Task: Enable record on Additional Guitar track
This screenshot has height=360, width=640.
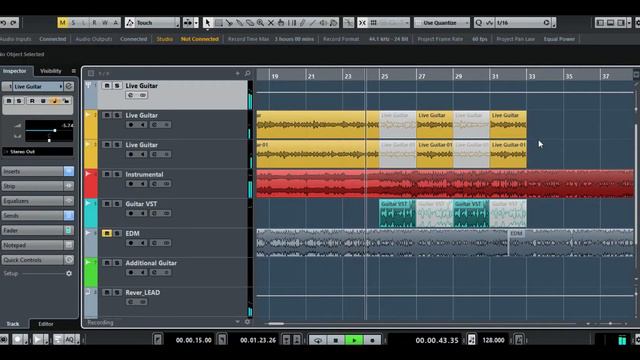Action: (x=131, y=273)
